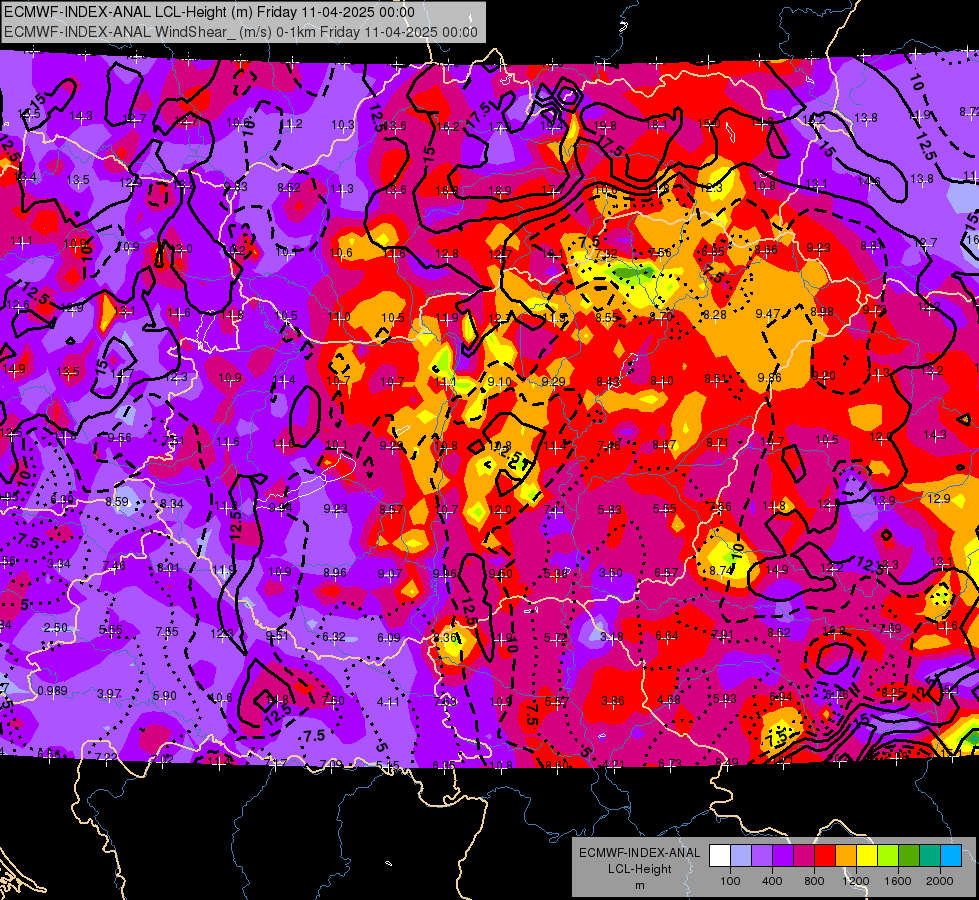The height and width of the screenshot is (900, 979).
Task: Pick the teal legend swatch
Action: pyautogui.click(x=930, y=856)
